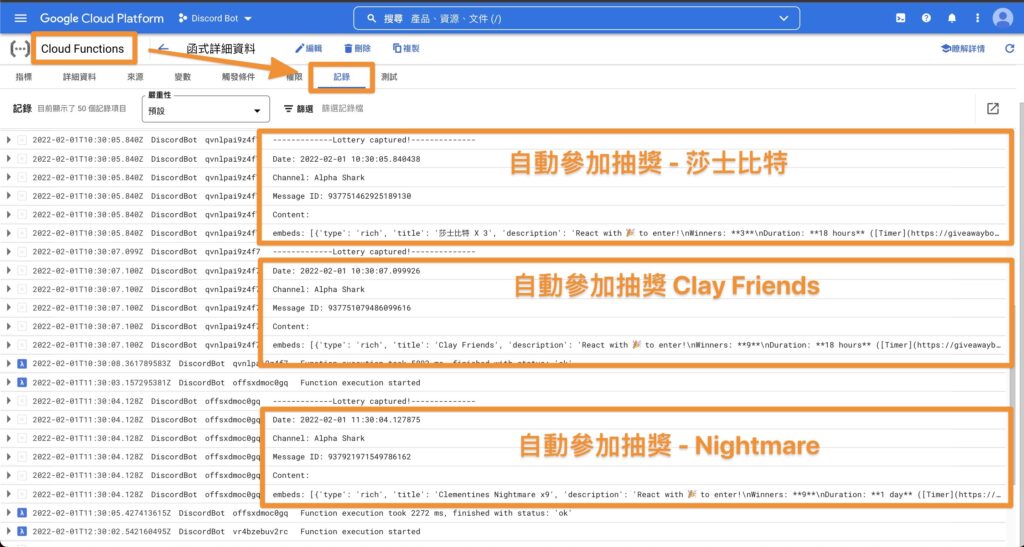Open logs in new window icon
1024x547 pixels.
993,109
